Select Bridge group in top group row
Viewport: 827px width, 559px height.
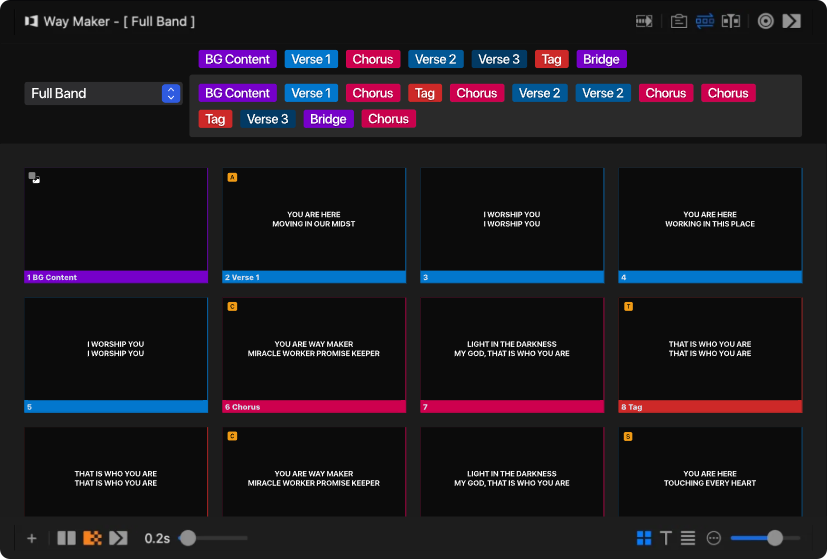pyautogui.click(x=601, y=59)
